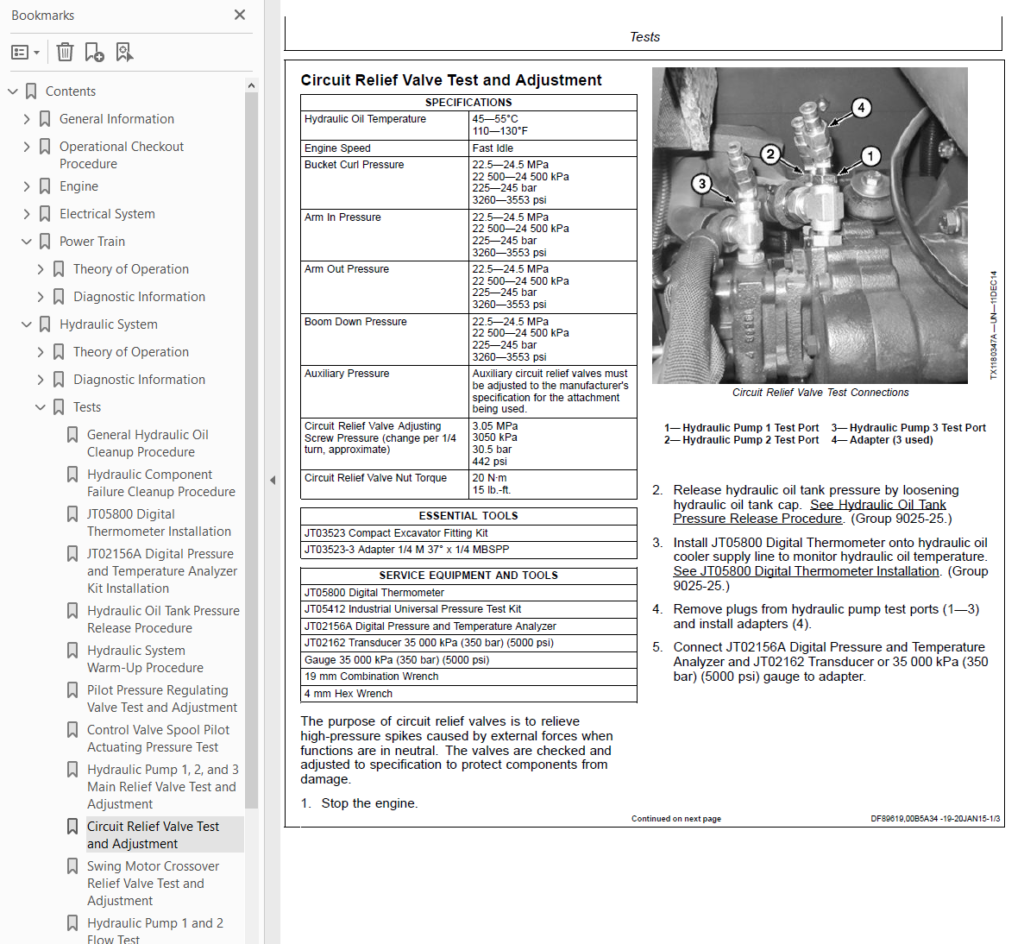This screenshot has height=944, width=1024.
Task: Click the JT05412 Industrial Universal Pressure Test Kit row
Action: [468, 609]
